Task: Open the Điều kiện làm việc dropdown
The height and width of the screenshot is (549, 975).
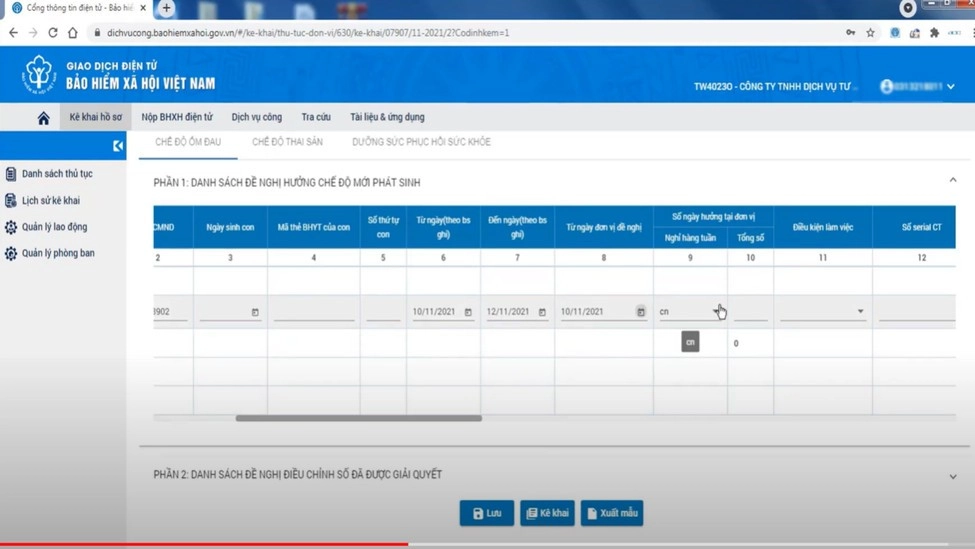Action: (x=860, y=312)
